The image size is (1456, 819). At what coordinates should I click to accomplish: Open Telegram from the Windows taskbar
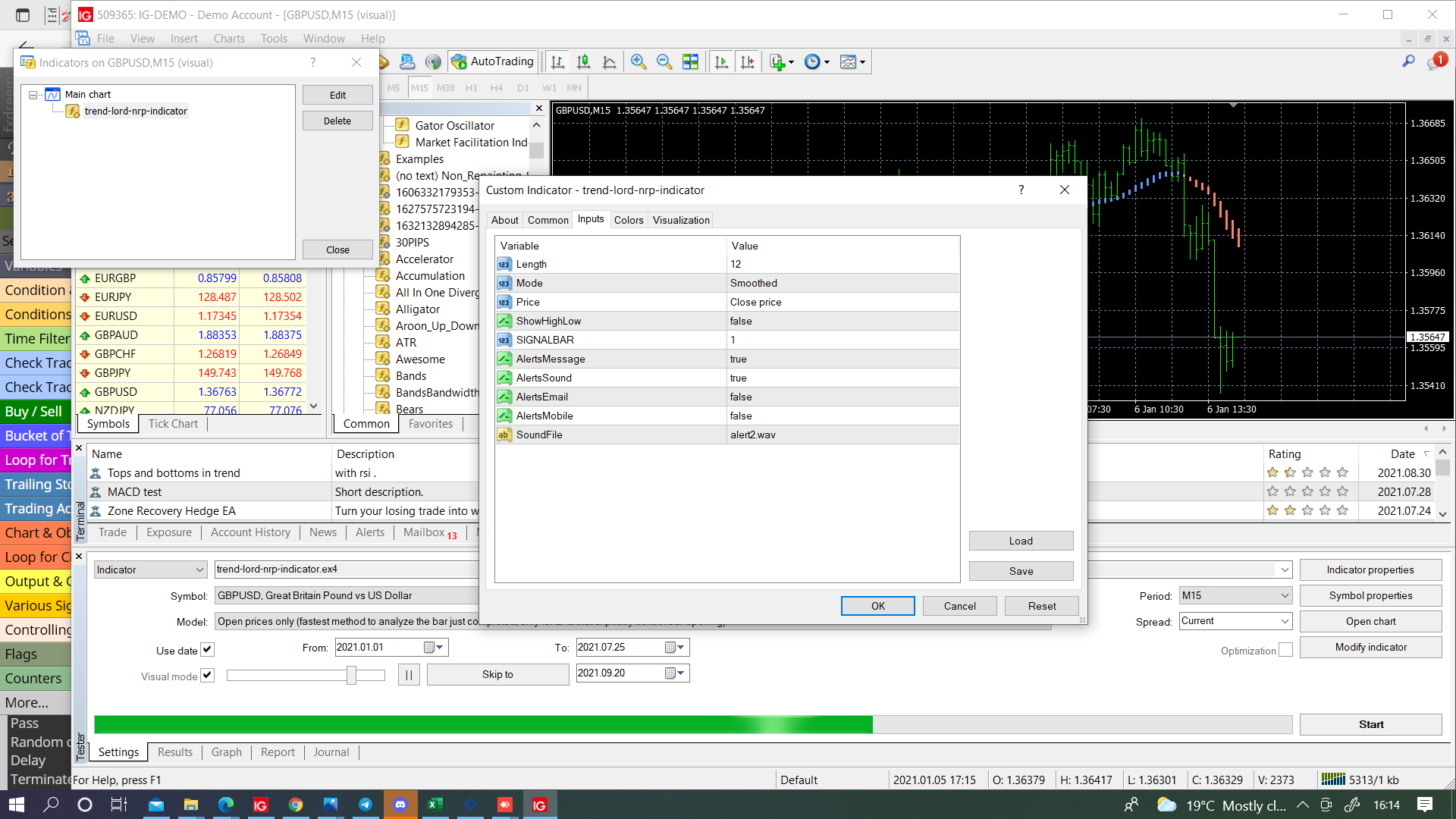366,805
